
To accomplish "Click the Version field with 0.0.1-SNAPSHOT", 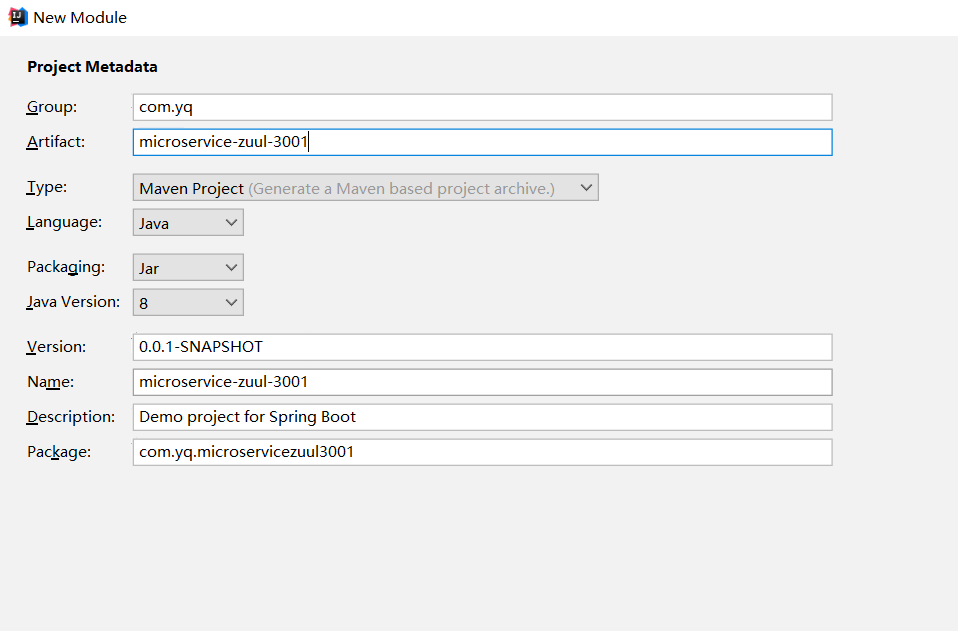I will click(x=483, y=347).
